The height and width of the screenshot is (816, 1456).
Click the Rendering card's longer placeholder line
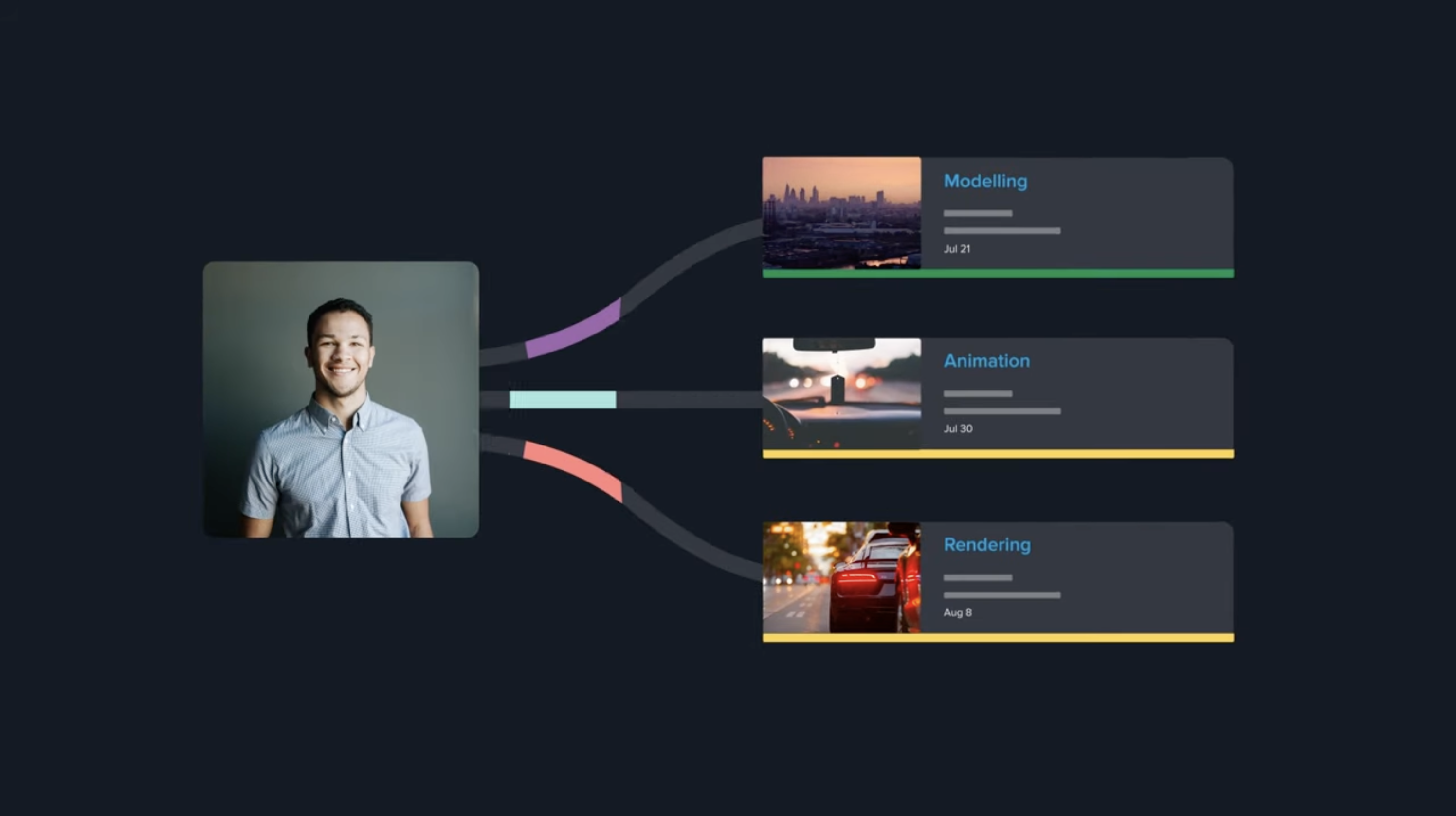[1001, 595]
